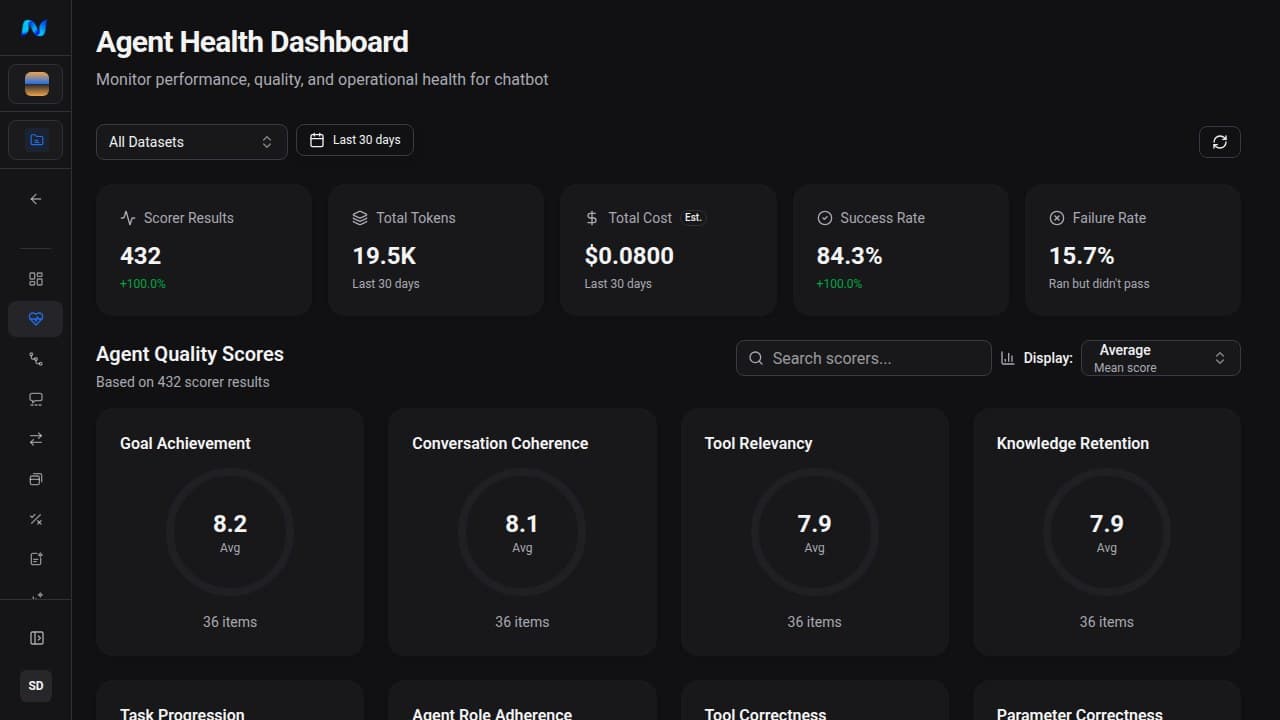
Task: Click the refresh button at top right
Action: pos(1220,142)
